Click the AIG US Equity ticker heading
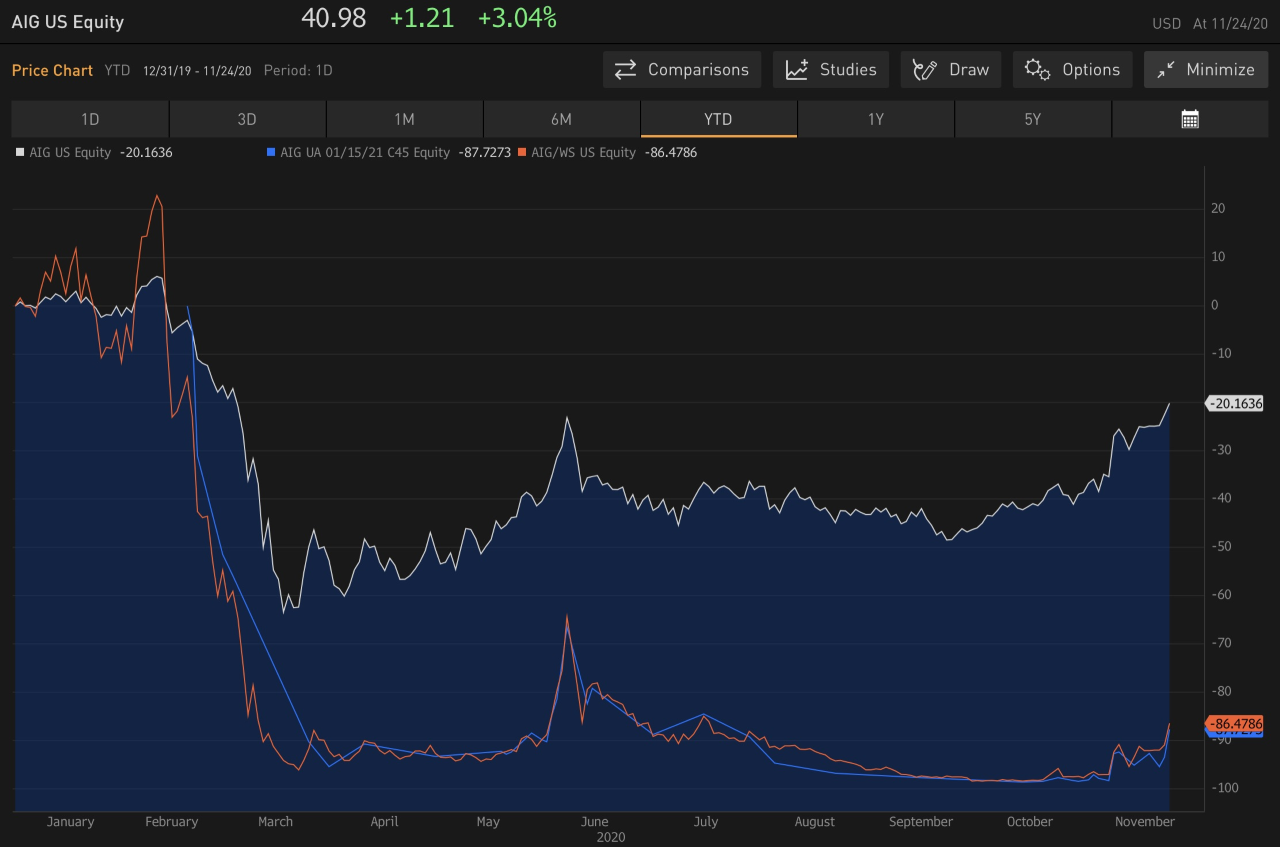 [x=68, y=22]
